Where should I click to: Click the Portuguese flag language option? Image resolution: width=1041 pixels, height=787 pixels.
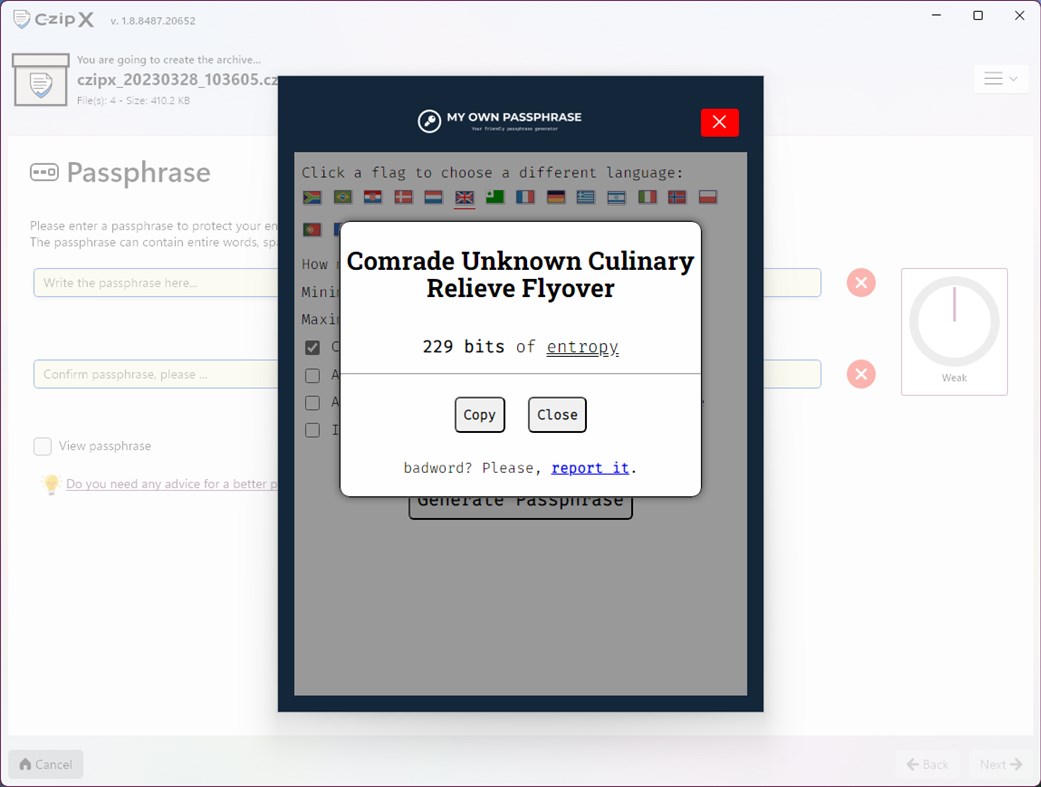point(312,229)
